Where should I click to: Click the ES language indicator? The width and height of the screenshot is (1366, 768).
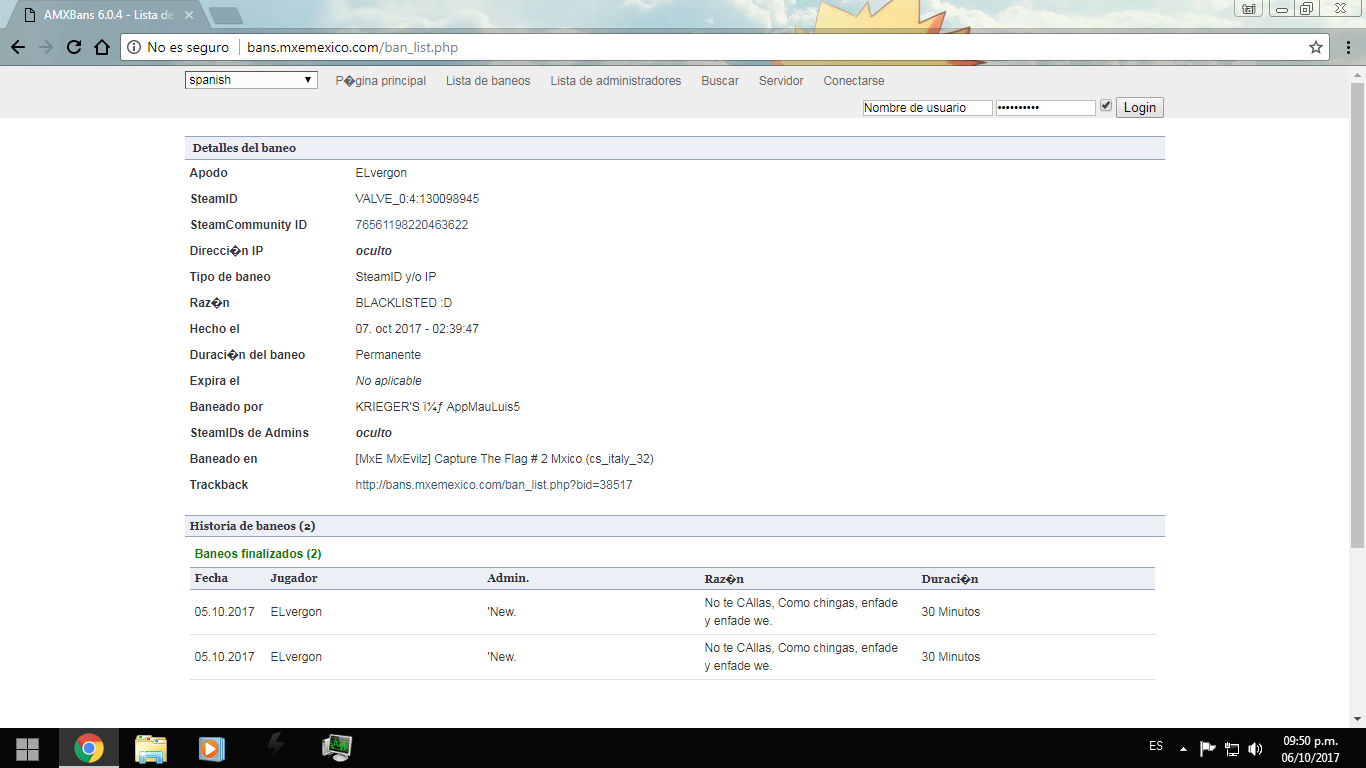pos(1156,746)
